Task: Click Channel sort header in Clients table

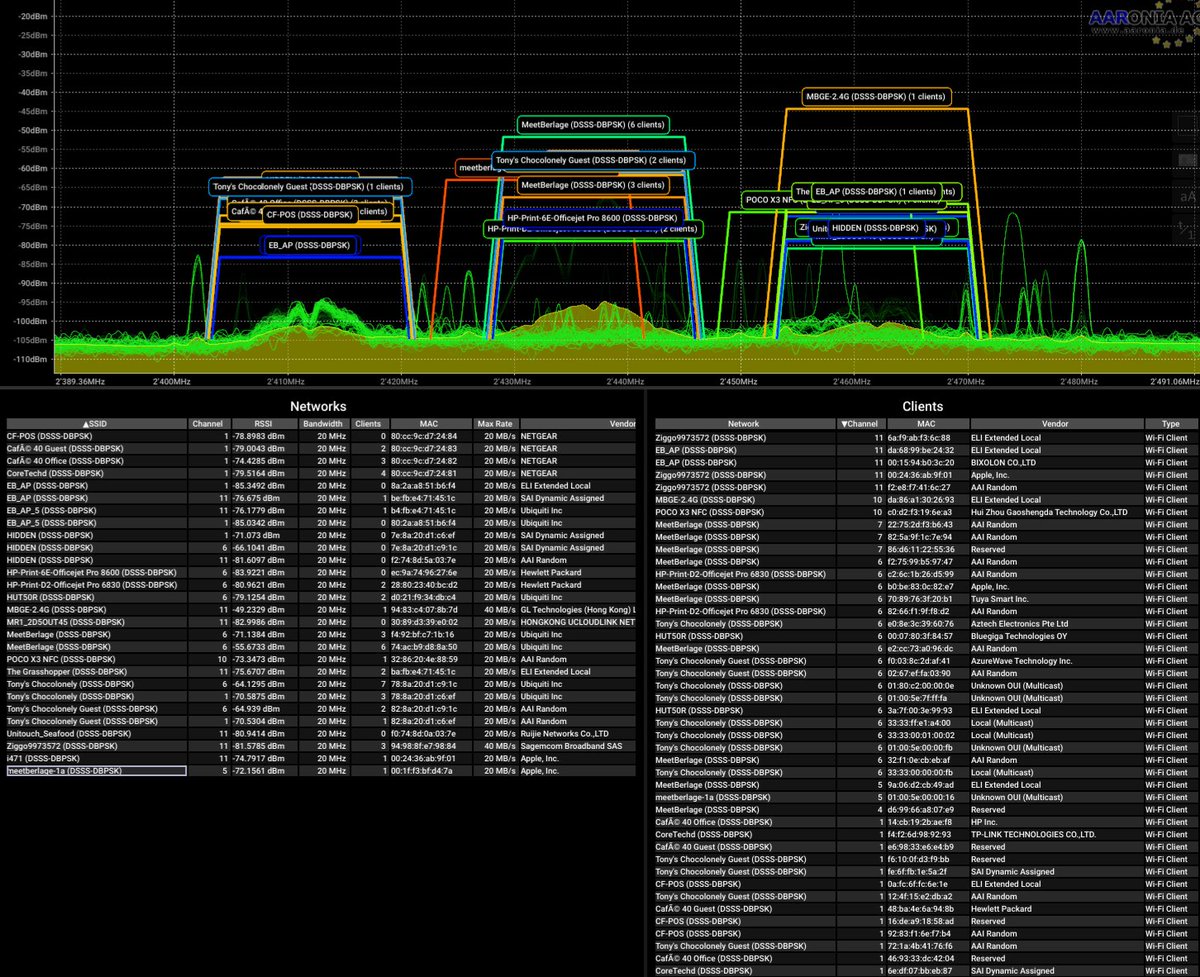Action: (860, 424)
